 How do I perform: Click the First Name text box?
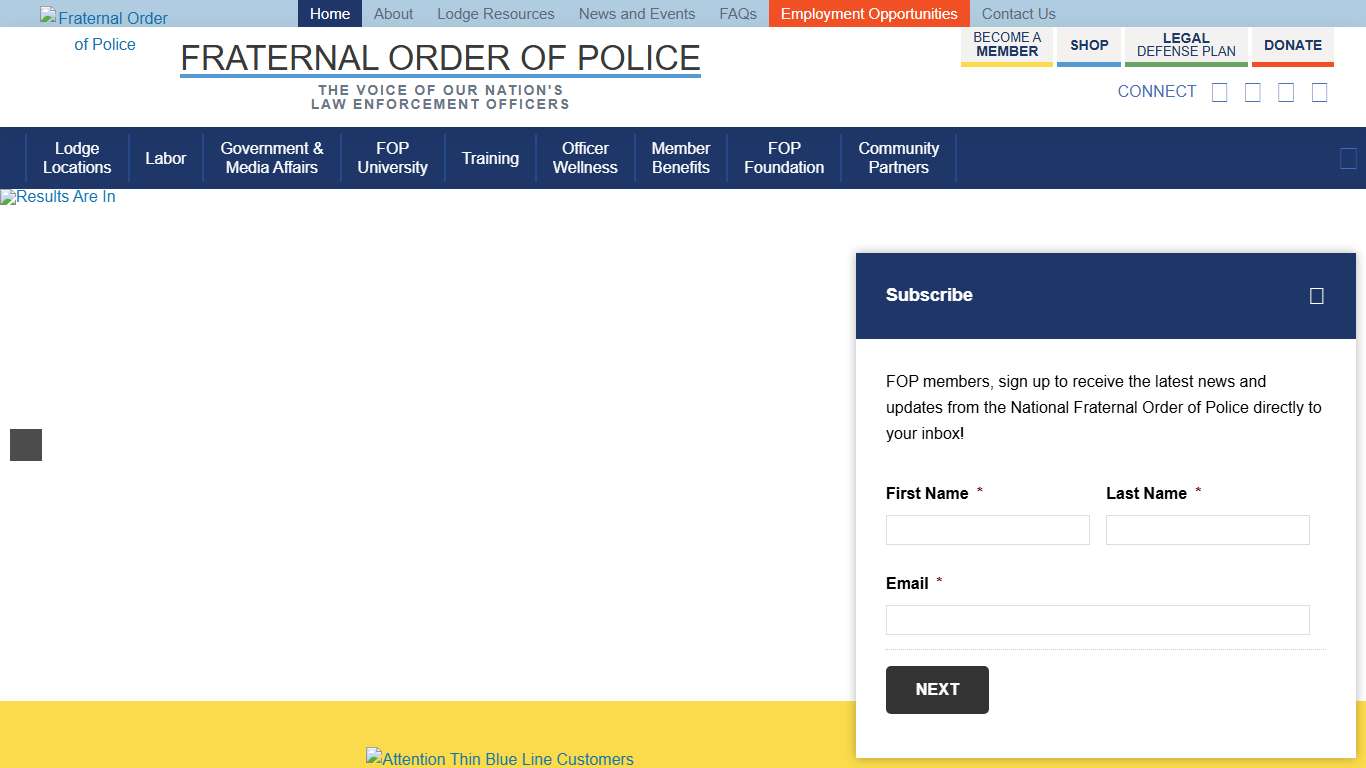coord(987,530)
